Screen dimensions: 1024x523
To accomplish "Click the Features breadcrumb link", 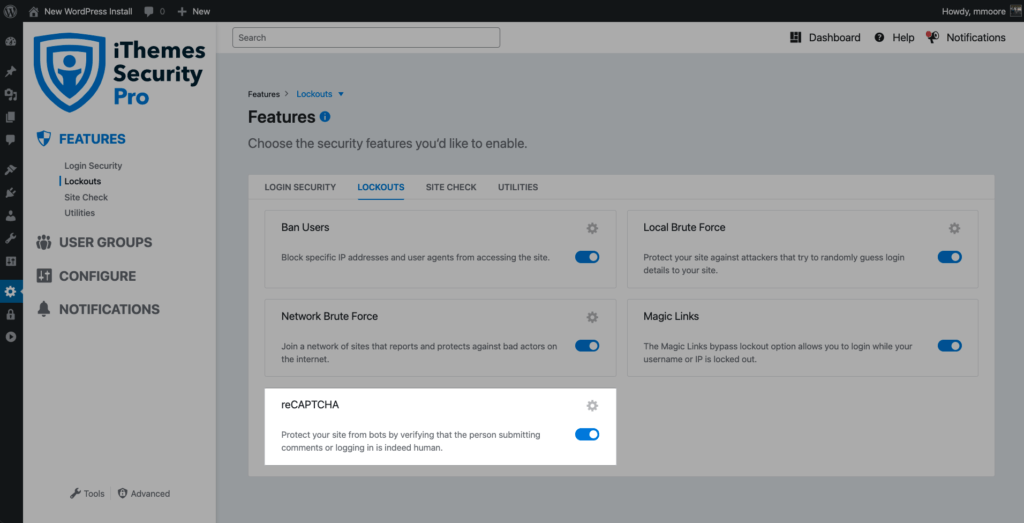I will coord(264,94).
